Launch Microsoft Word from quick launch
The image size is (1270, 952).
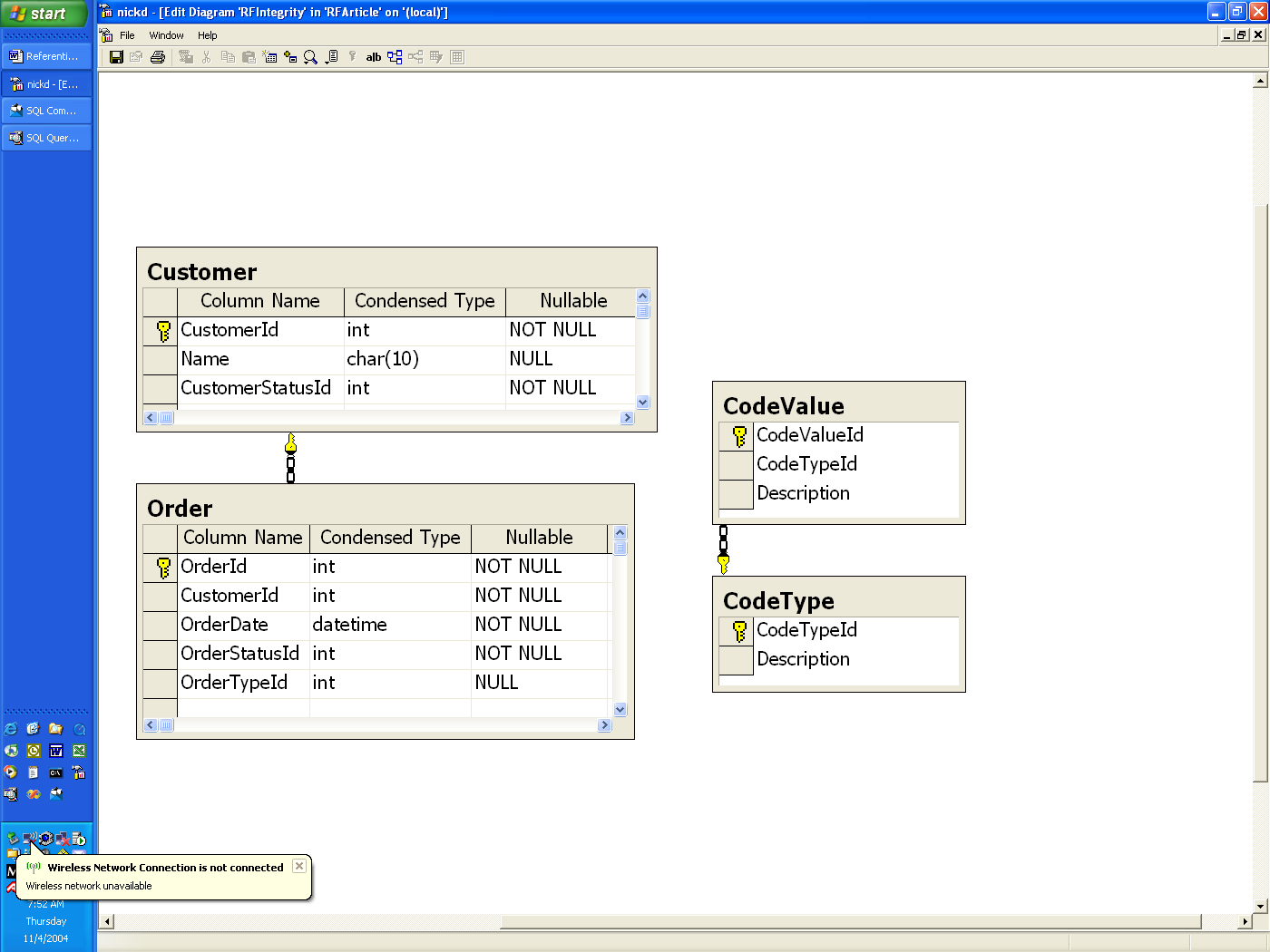pos(56,751)
